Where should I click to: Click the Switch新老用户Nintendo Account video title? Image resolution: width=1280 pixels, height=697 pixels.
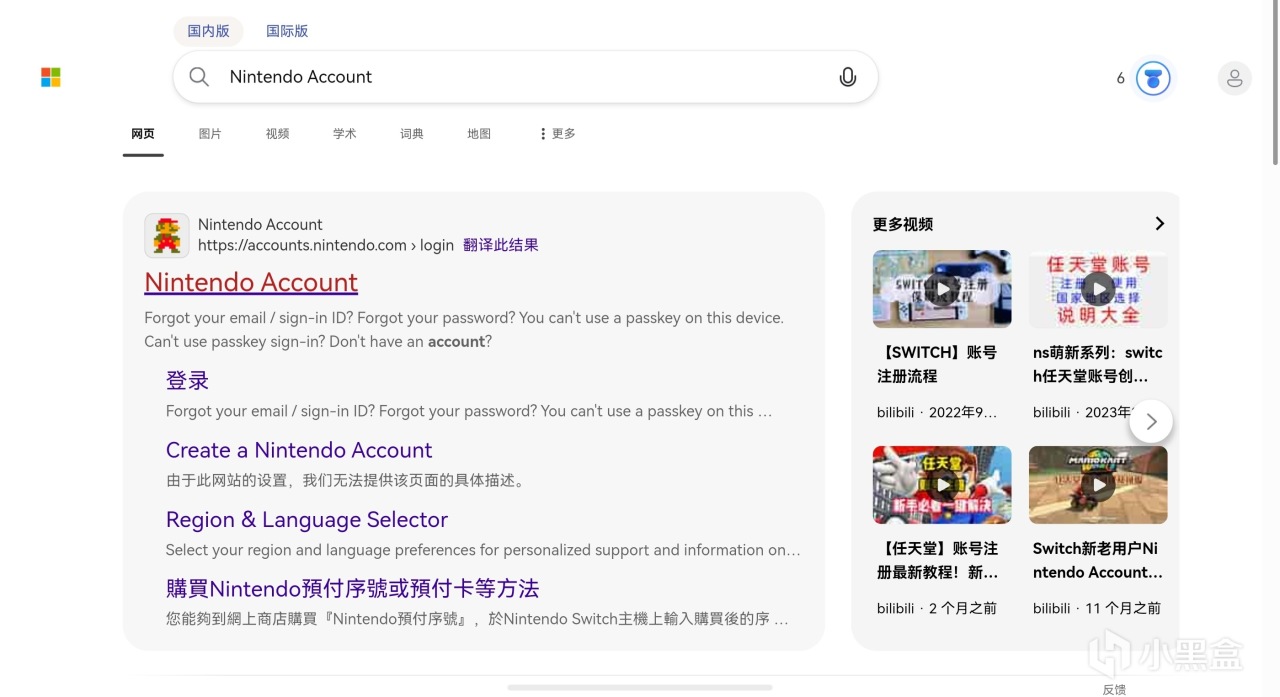pos(1098,560)
